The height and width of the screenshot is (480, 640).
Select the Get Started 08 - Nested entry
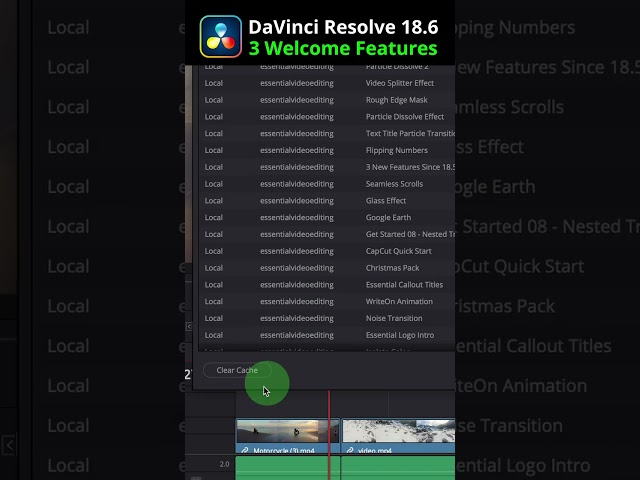(x=327, y=234)
